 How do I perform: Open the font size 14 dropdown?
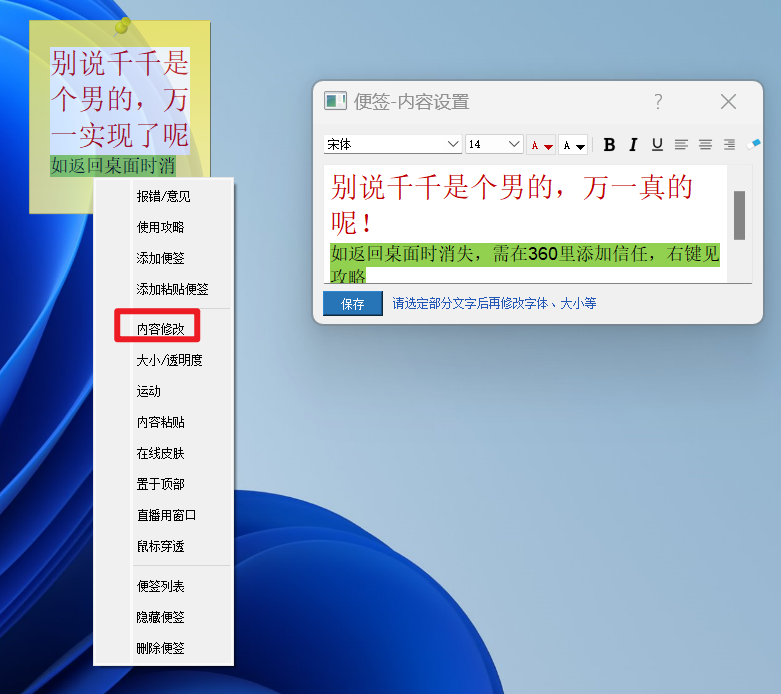tap(494, 144)
